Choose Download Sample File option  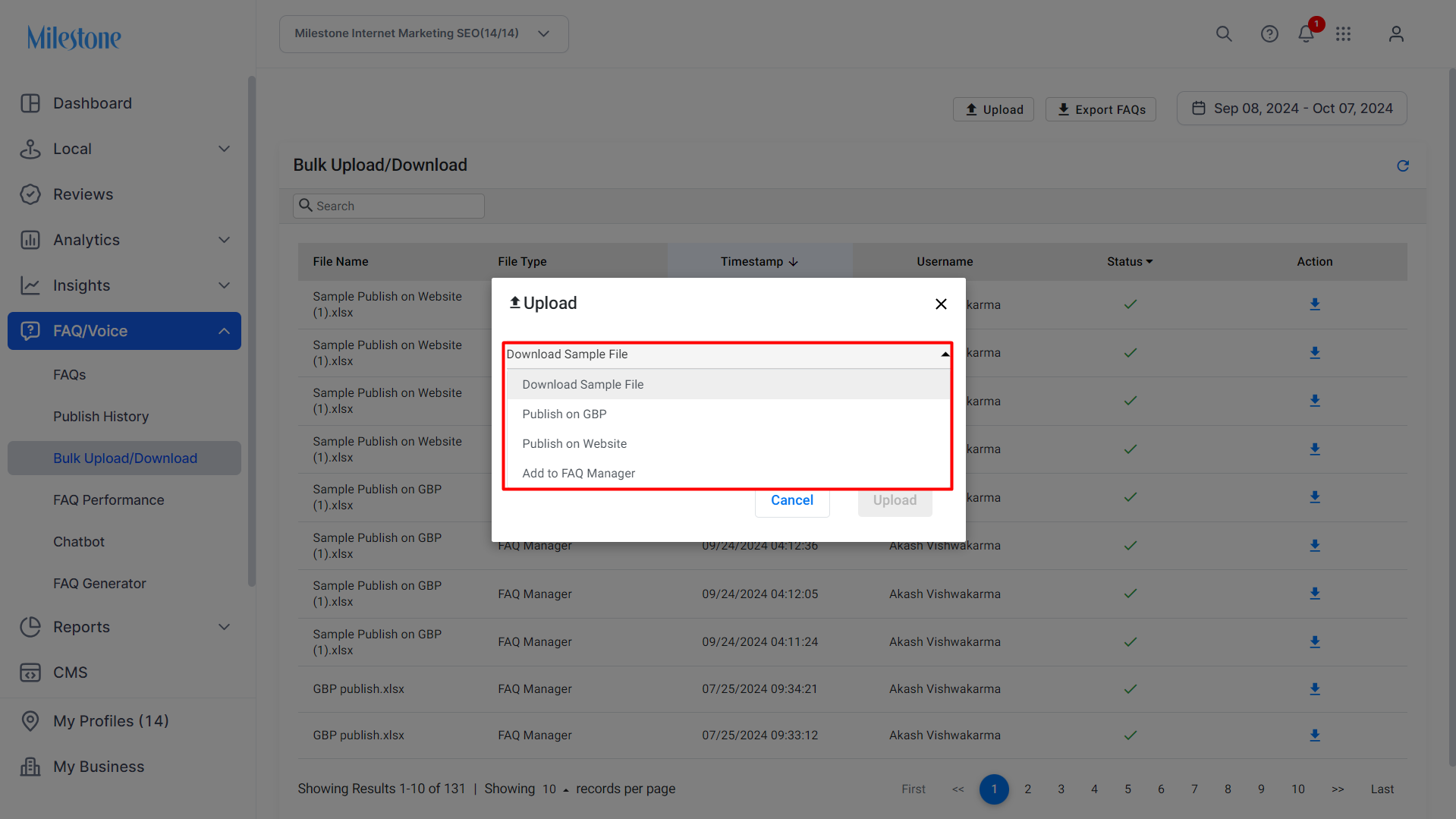(x=728, y=385)
